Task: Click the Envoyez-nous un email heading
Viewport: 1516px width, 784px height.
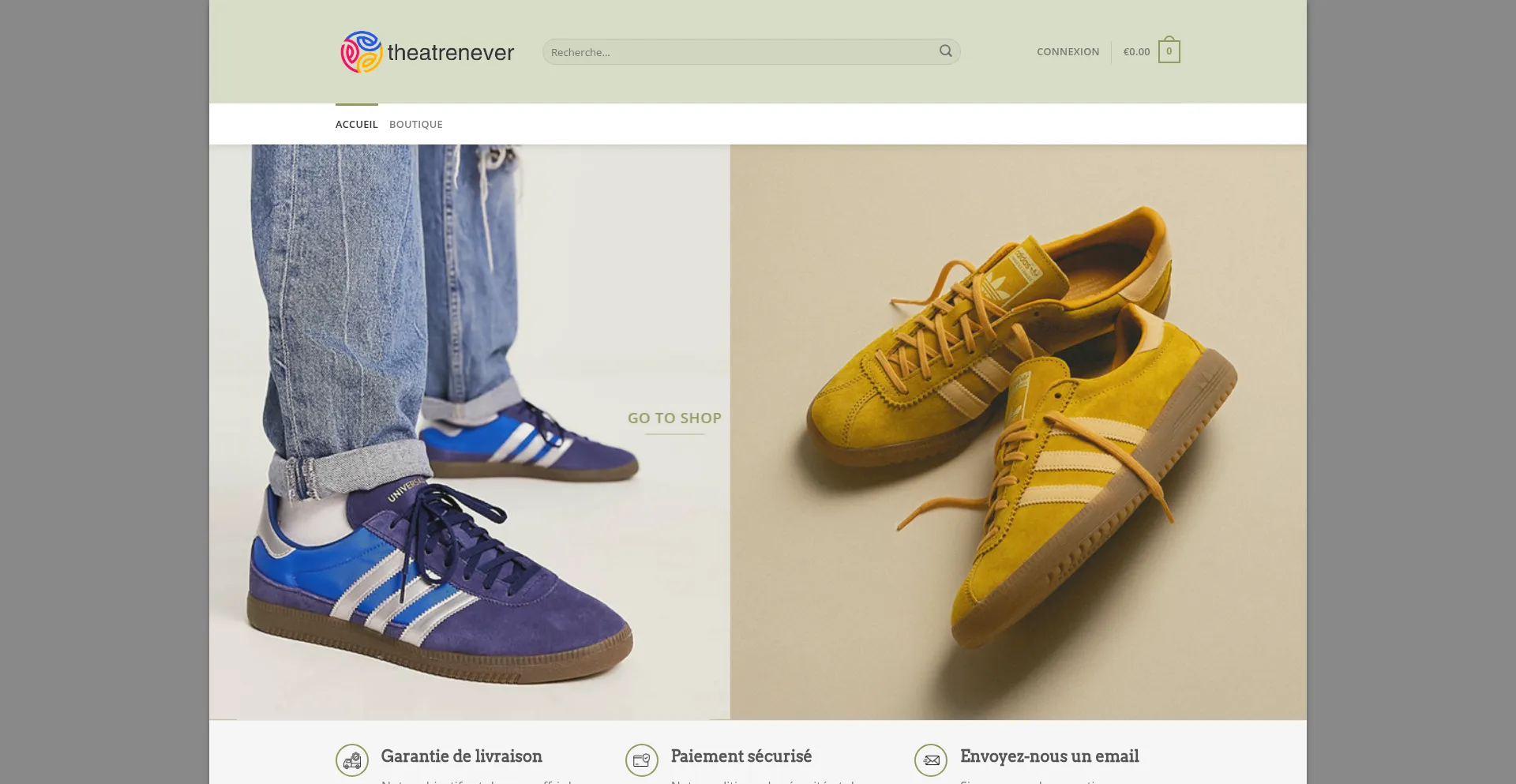Action: point(1049,756)
